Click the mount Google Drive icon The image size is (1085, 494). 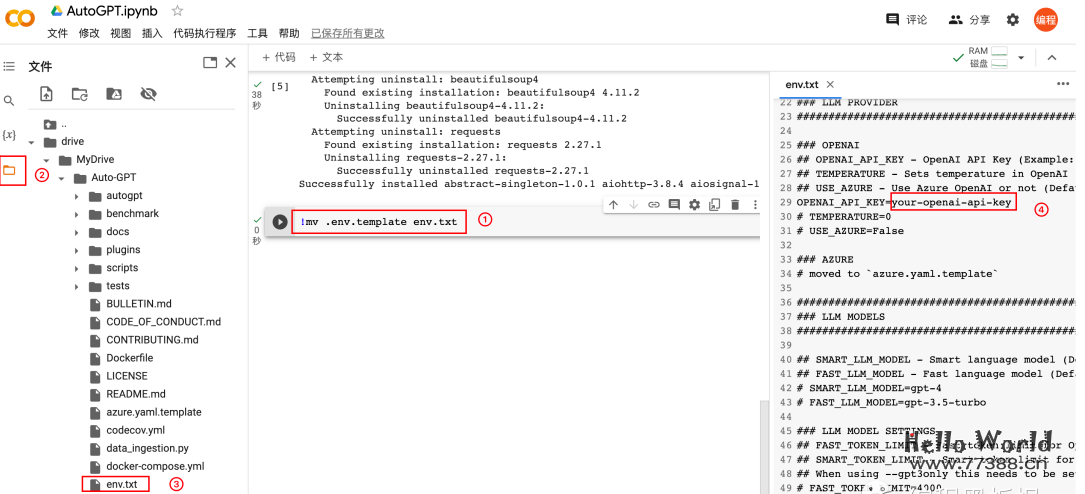[114, 94]
